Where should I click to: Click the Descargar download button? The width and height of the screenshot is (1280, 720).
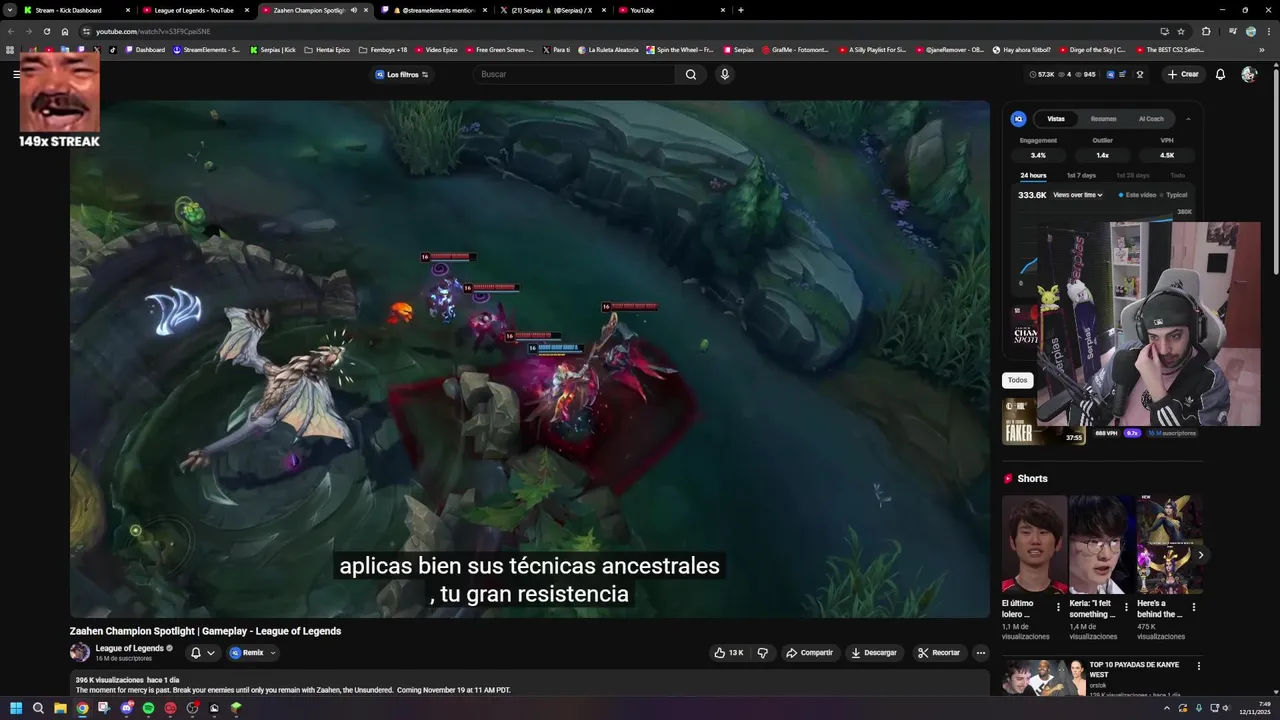874,653
